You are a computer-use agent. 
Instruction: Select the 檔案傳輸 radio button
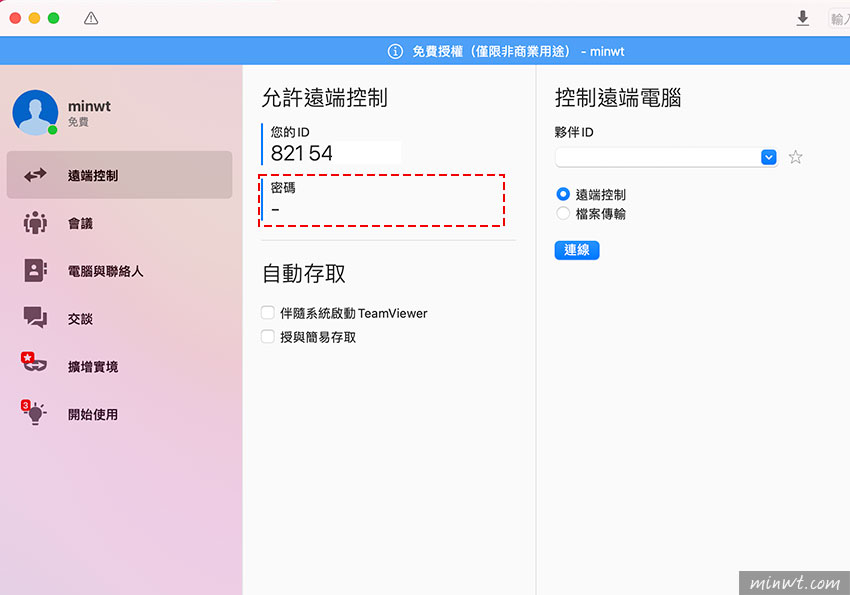563,214
